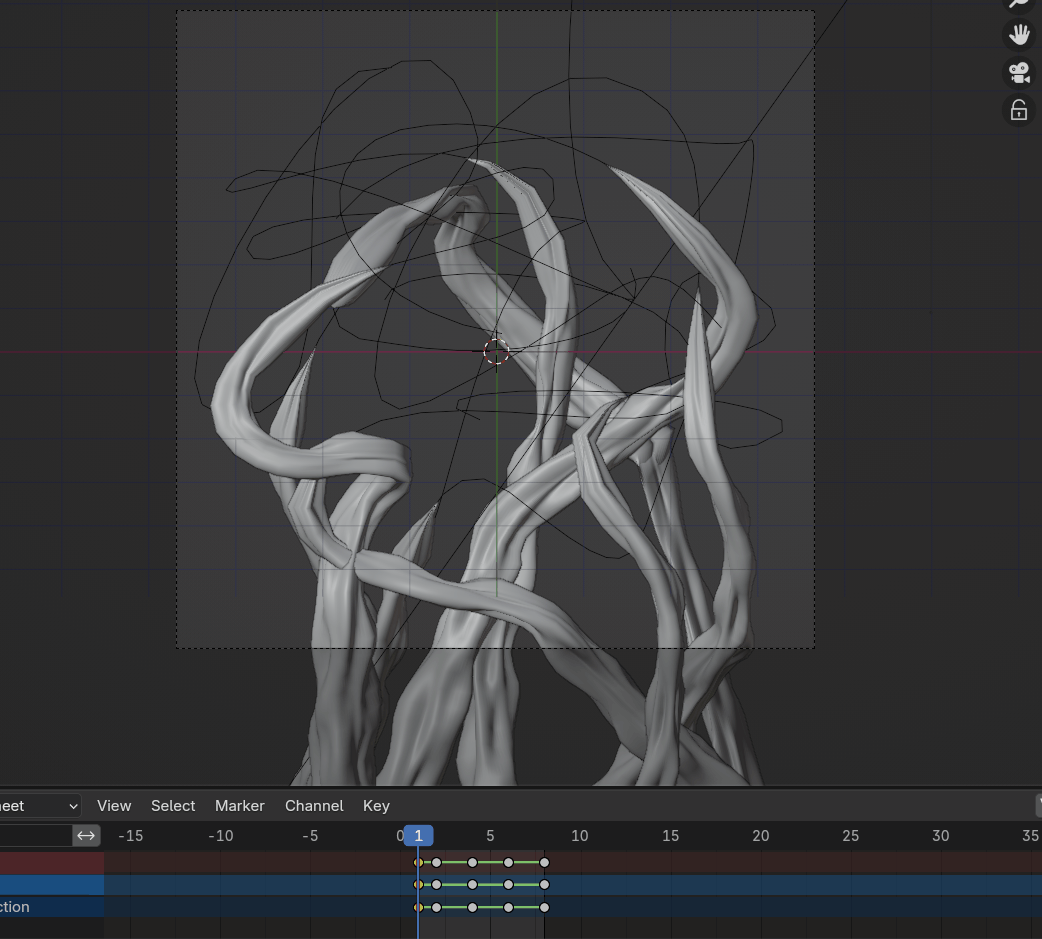Click the channel search field in dope sheet
This screenshot has height=939, width=1042.
(35, 835)
